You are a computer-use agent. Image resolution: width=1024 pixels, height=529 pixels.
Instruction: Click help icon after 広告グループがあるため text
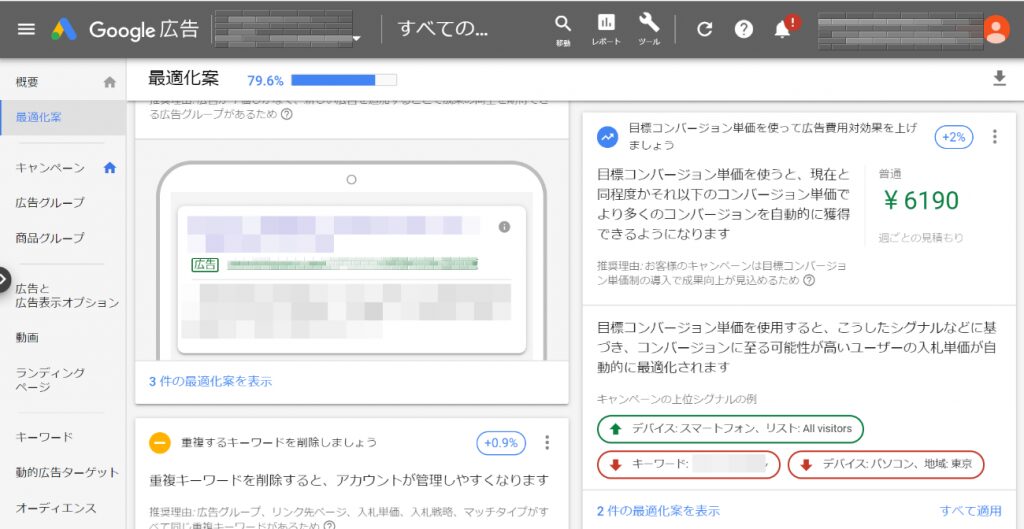point(286,114)
